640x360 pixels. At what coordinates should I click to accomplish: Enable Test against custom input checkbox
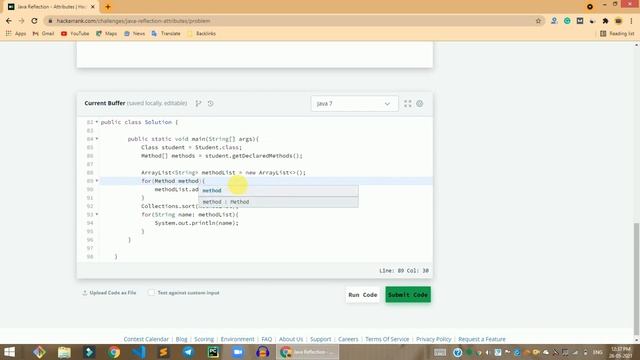click(x=151, y=293)
